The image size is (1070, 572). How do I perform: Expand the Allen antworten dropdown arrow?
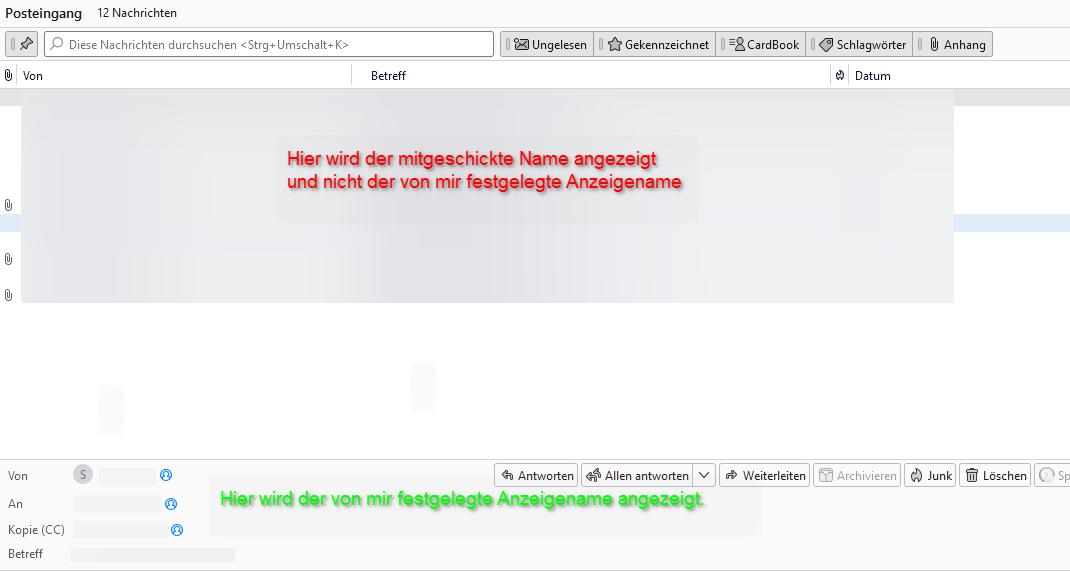(704, 475)
